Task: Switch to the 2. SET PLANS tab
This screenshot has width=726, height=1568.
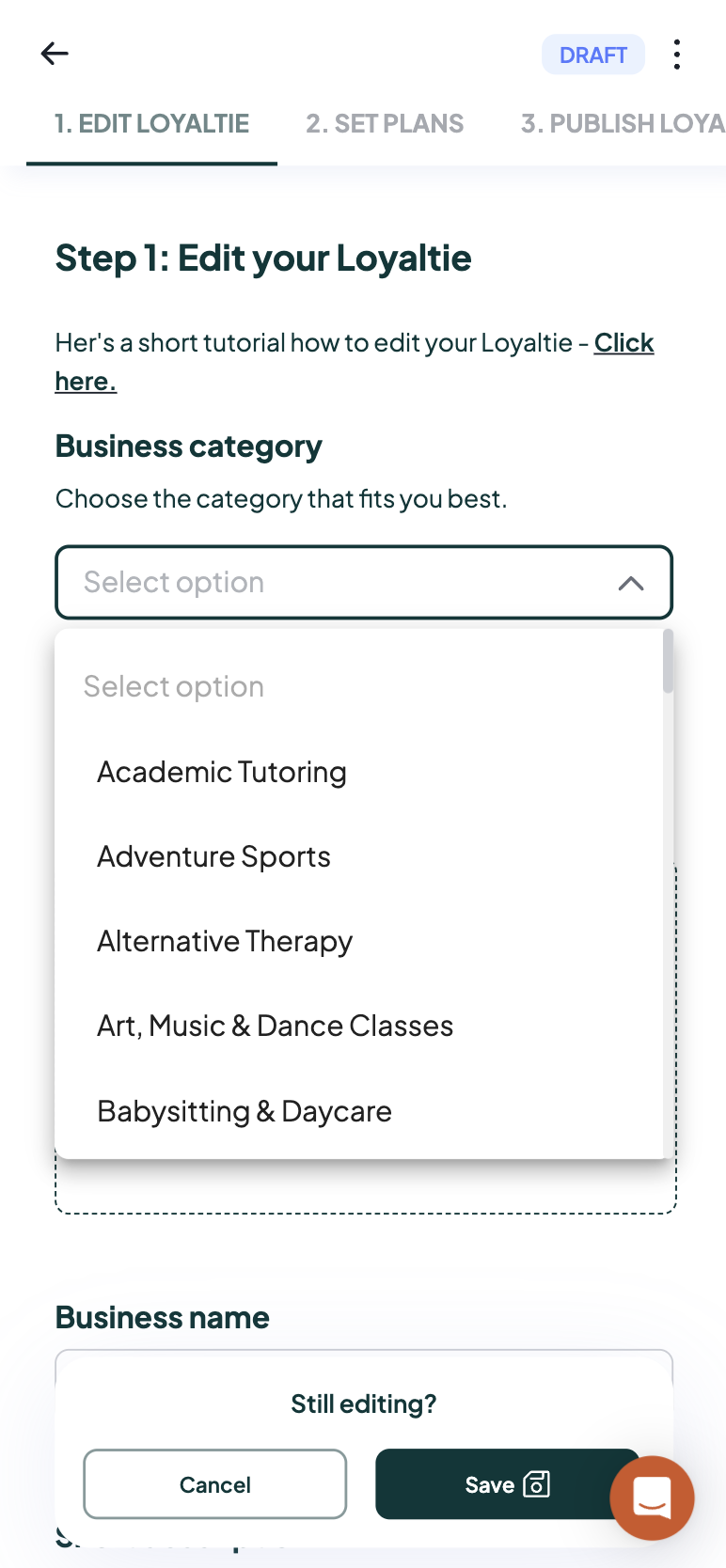Action: click(385, 123)
